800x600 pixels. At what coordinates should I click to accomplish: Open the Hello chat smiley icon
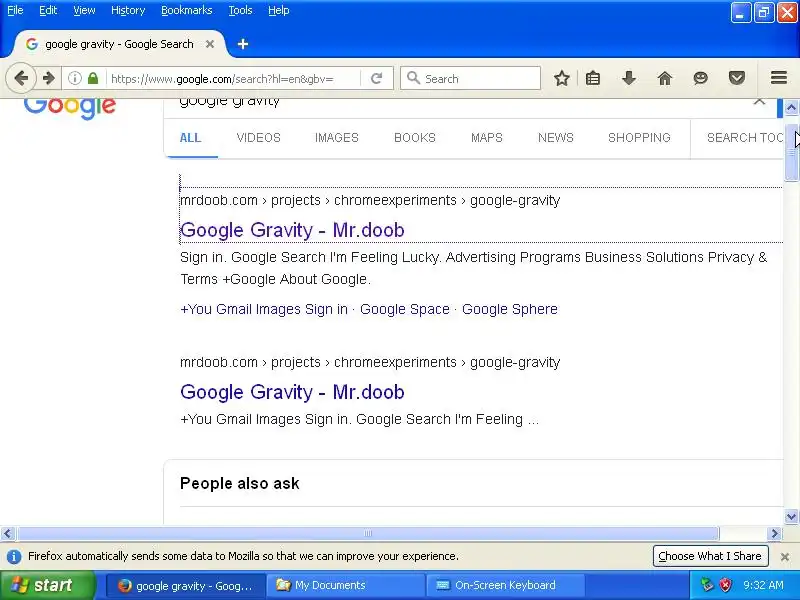(x=701, y=79)
